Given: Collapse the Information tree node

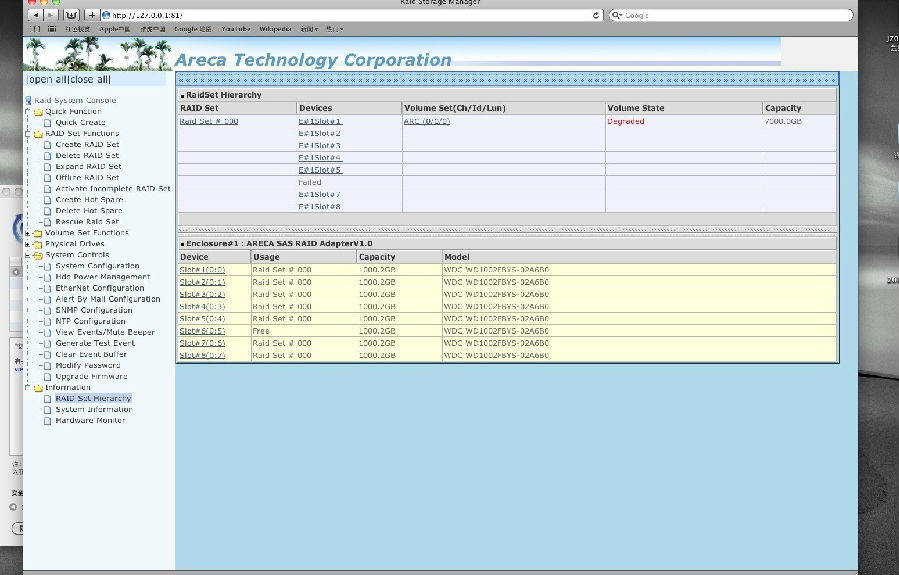Looking at the screenshot, I should pyautogui.click(x=28, y=388).
